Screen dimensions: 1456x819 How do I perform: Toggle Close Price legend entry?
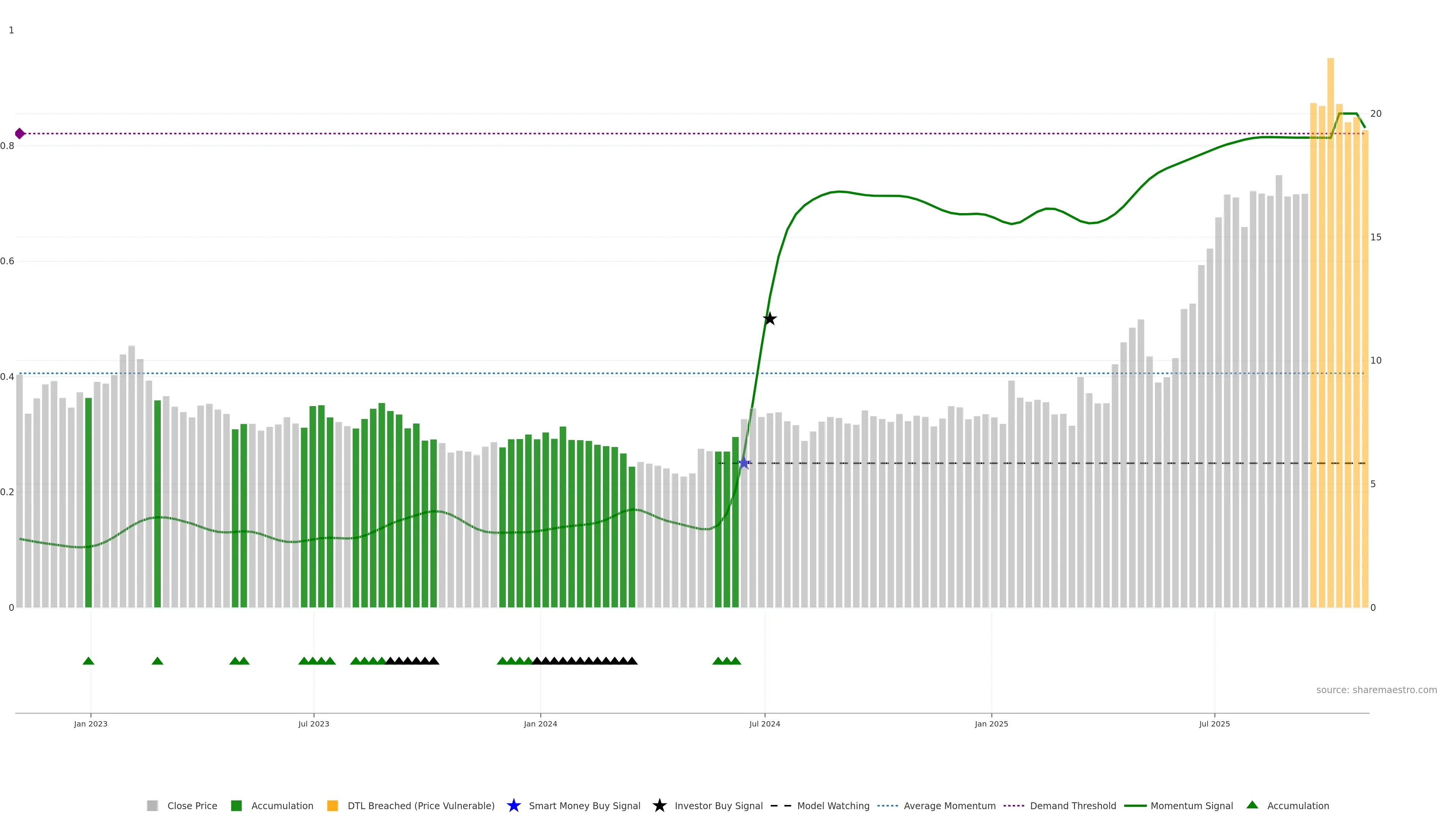pyautogui.click(x=191, y=805)
